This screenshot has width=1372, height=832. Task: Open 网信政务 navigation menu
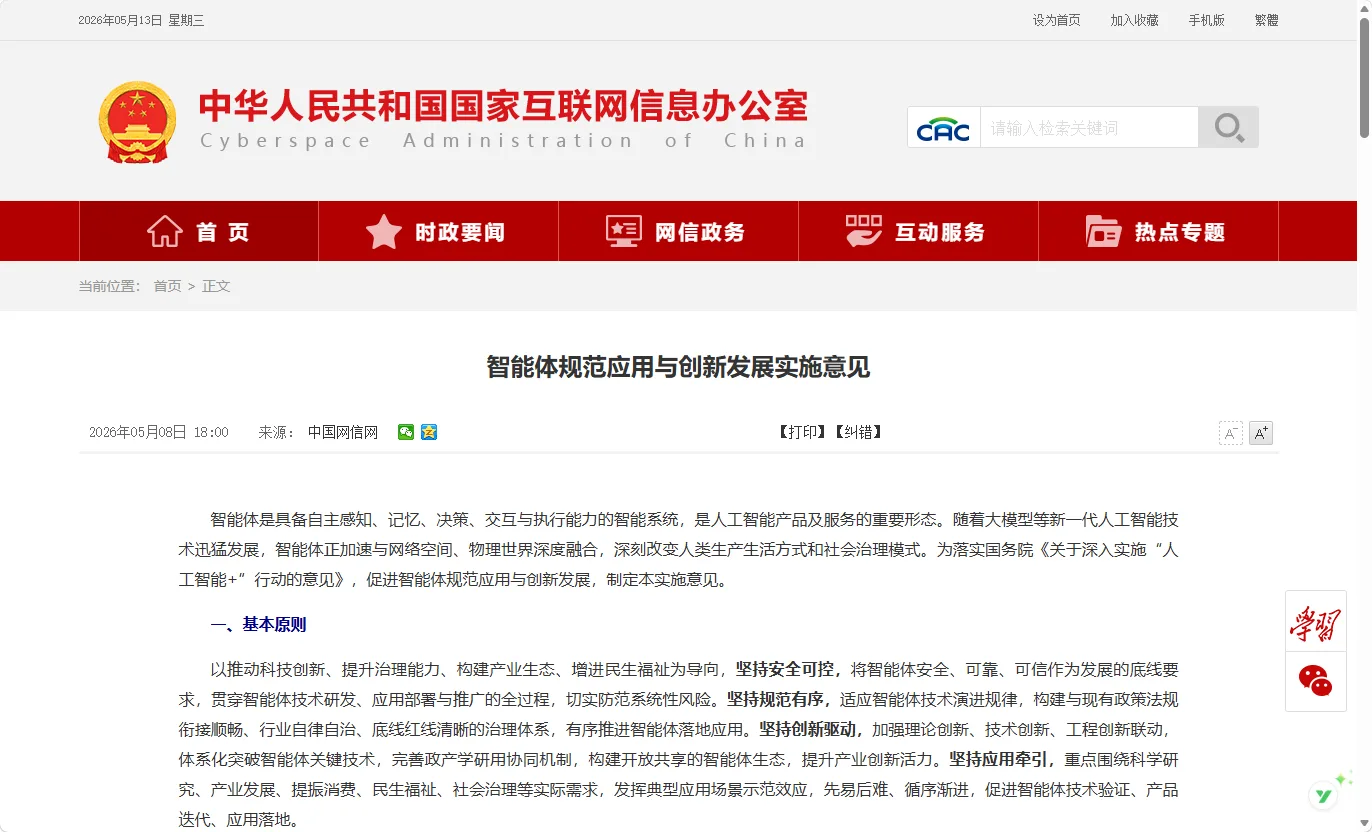679,231
